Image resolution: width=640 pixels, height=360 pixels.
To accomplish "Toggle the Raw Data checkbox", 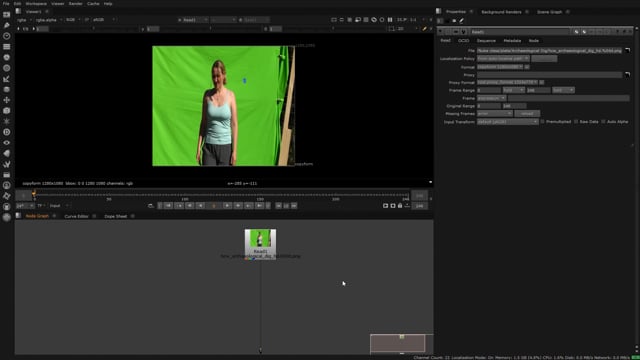I will pyautogui.click(x=576, y=122).
